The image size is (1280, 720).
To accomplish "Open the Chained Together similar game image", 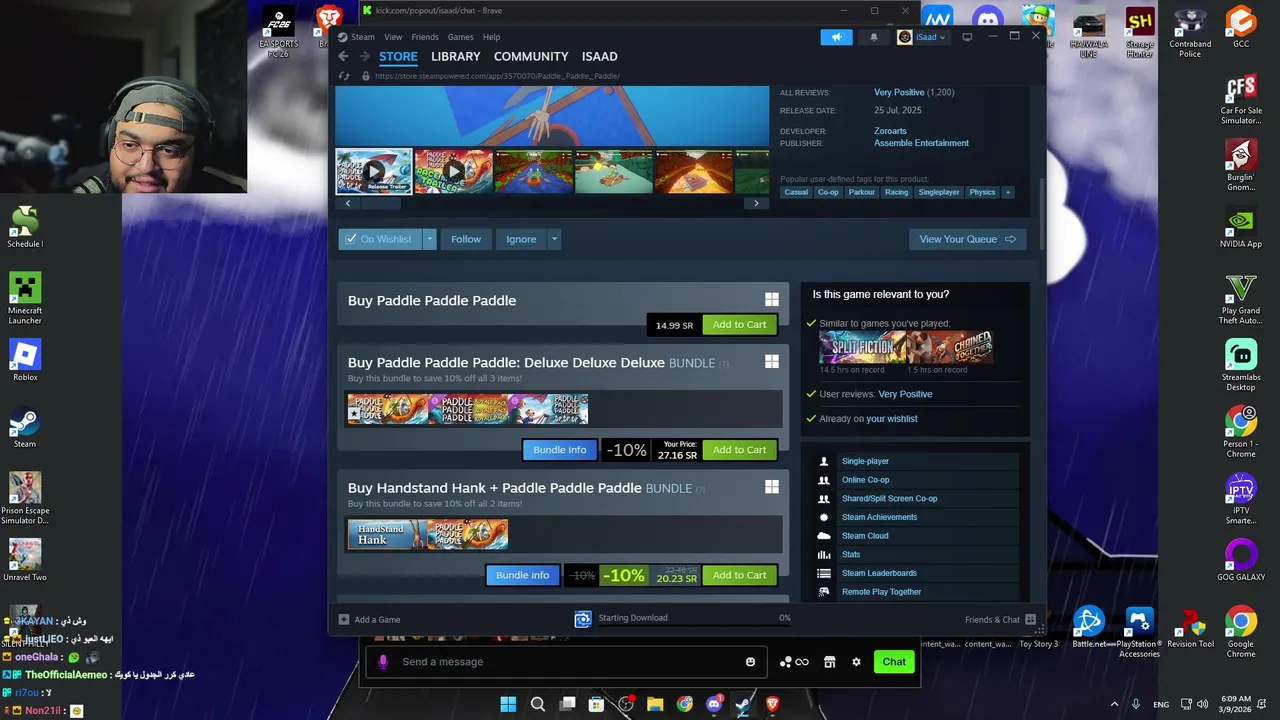I will point(949,347).
